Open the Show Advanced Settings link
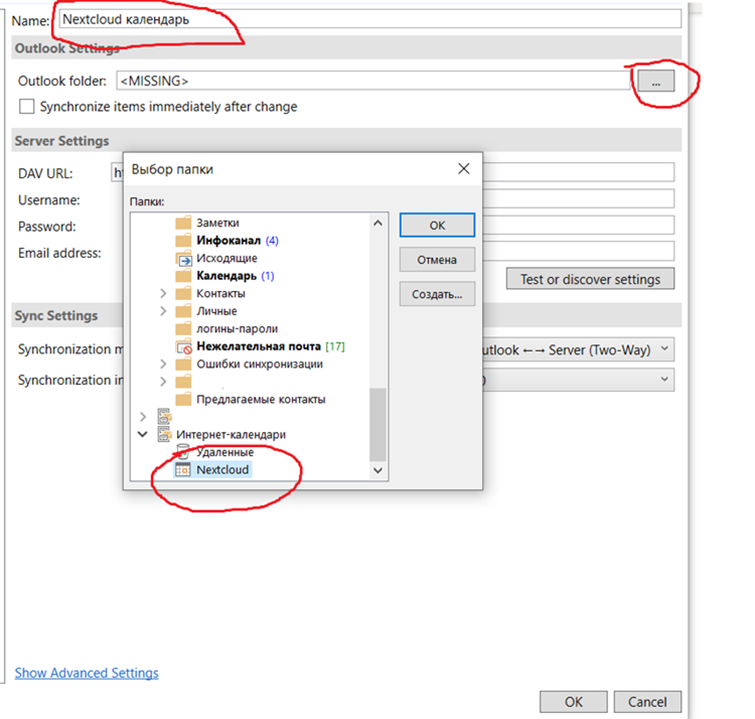 pos(86,673)
